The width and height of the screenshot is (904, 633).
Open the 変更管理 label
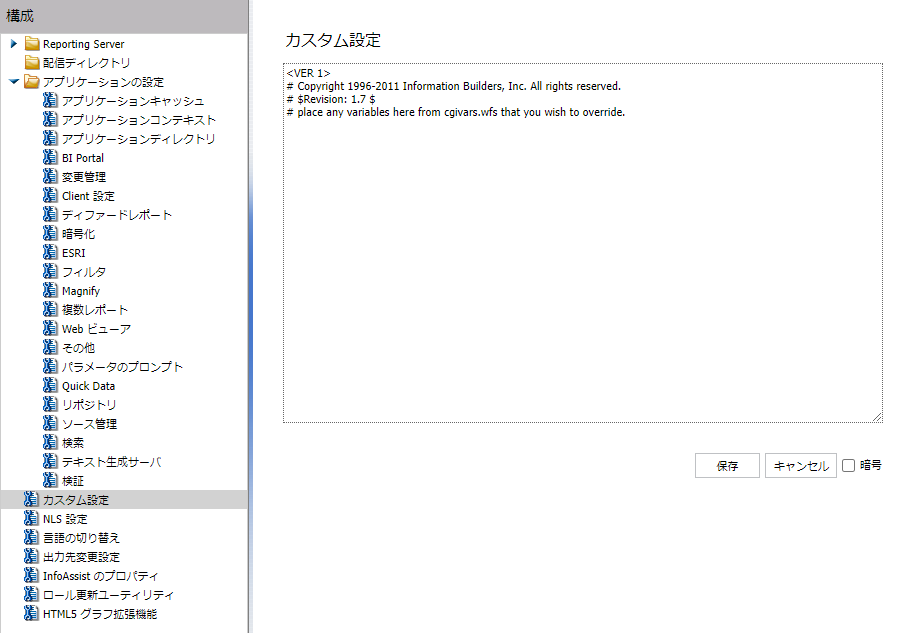point(84,177)
